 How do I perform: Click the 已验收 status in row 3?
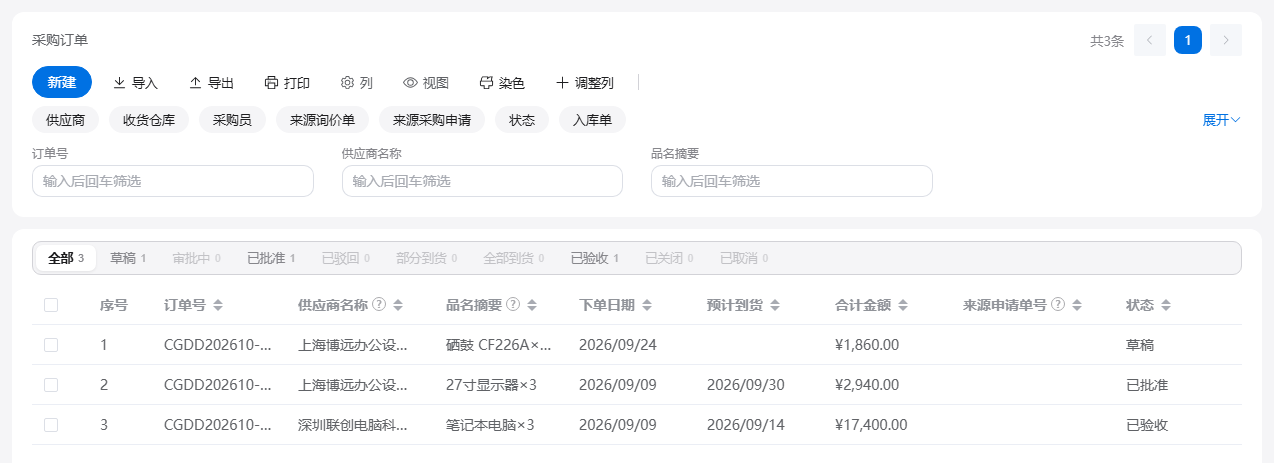coord(1147,425)
